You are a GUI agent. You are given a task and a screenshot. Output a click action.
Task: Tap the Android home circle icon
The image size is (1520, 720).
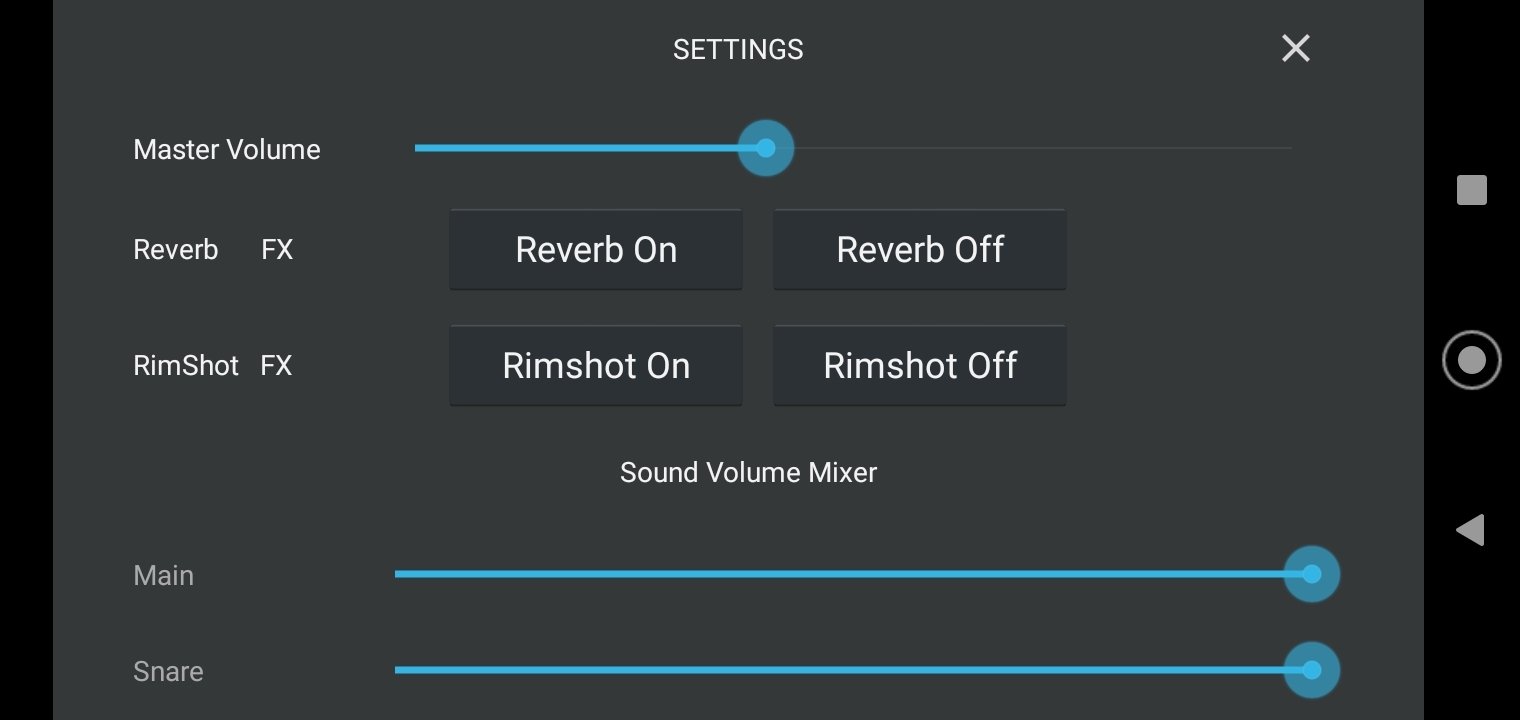[x=1471, y=360]
